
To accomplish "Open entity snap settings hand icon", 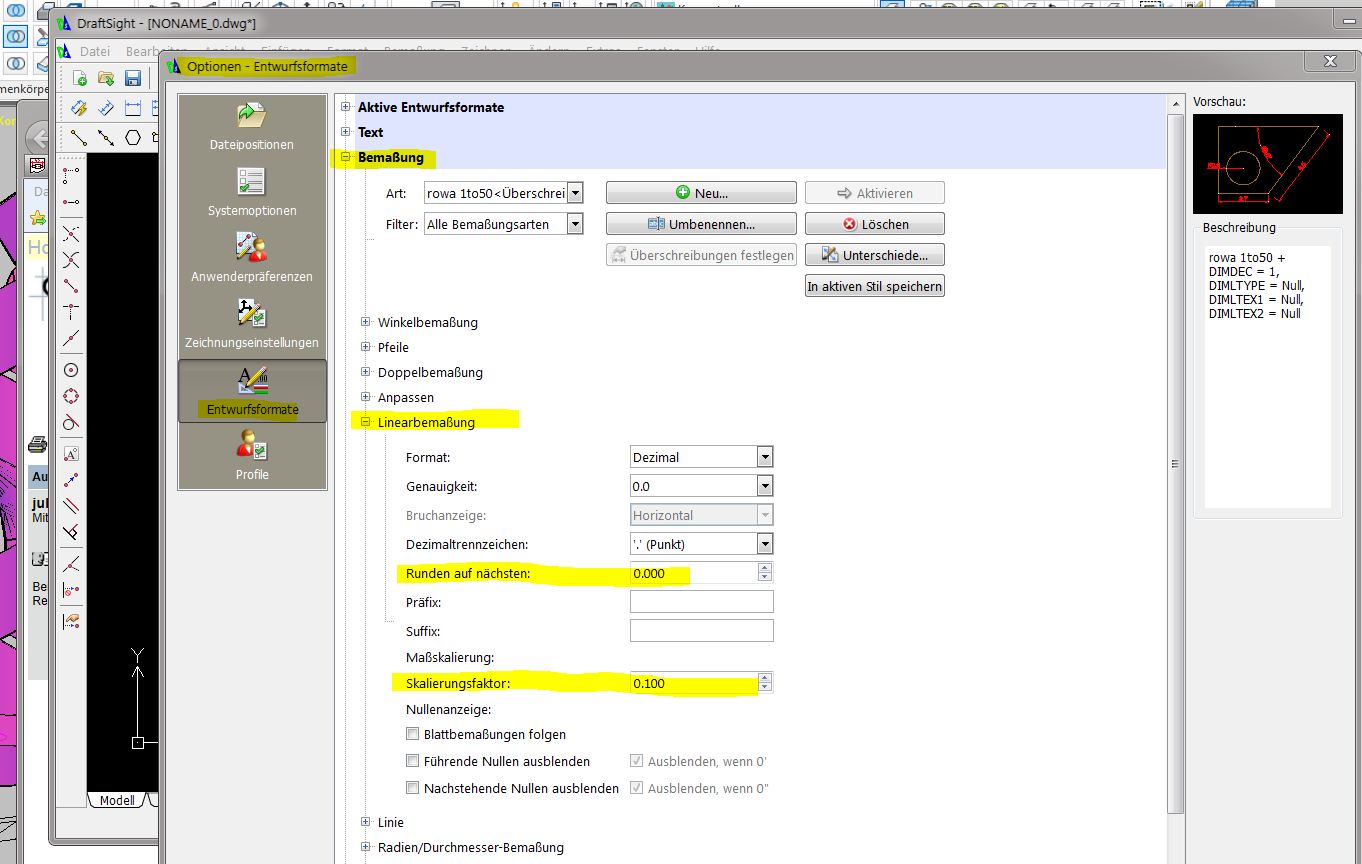I will coord(71,622).
